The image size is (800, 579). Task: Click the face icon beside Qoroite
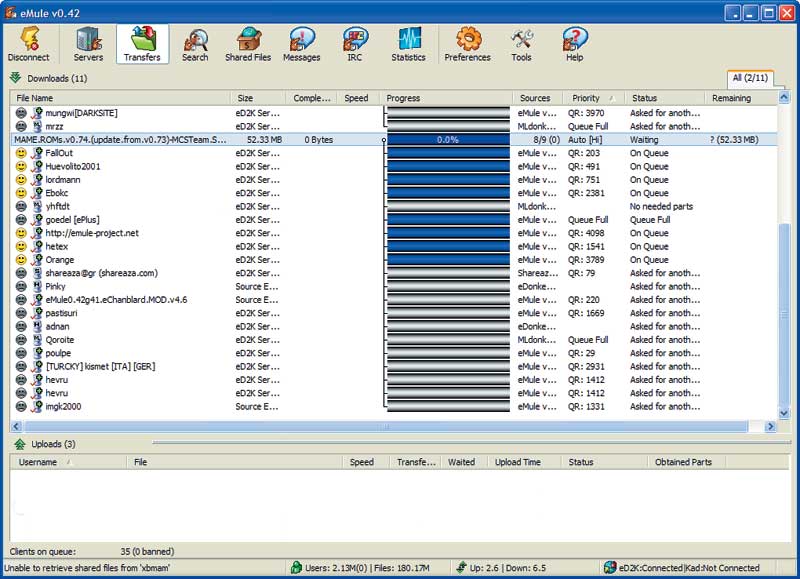pyautogui.click(x=21, y=340)
